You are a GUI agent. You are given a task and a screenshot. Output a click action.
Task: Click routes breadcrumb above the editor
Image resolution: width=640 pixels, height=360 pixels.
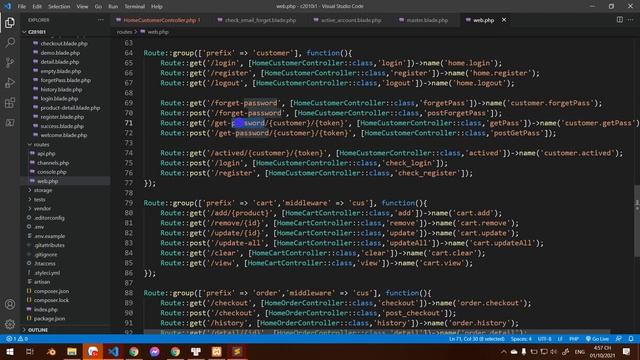click(124, 32)
